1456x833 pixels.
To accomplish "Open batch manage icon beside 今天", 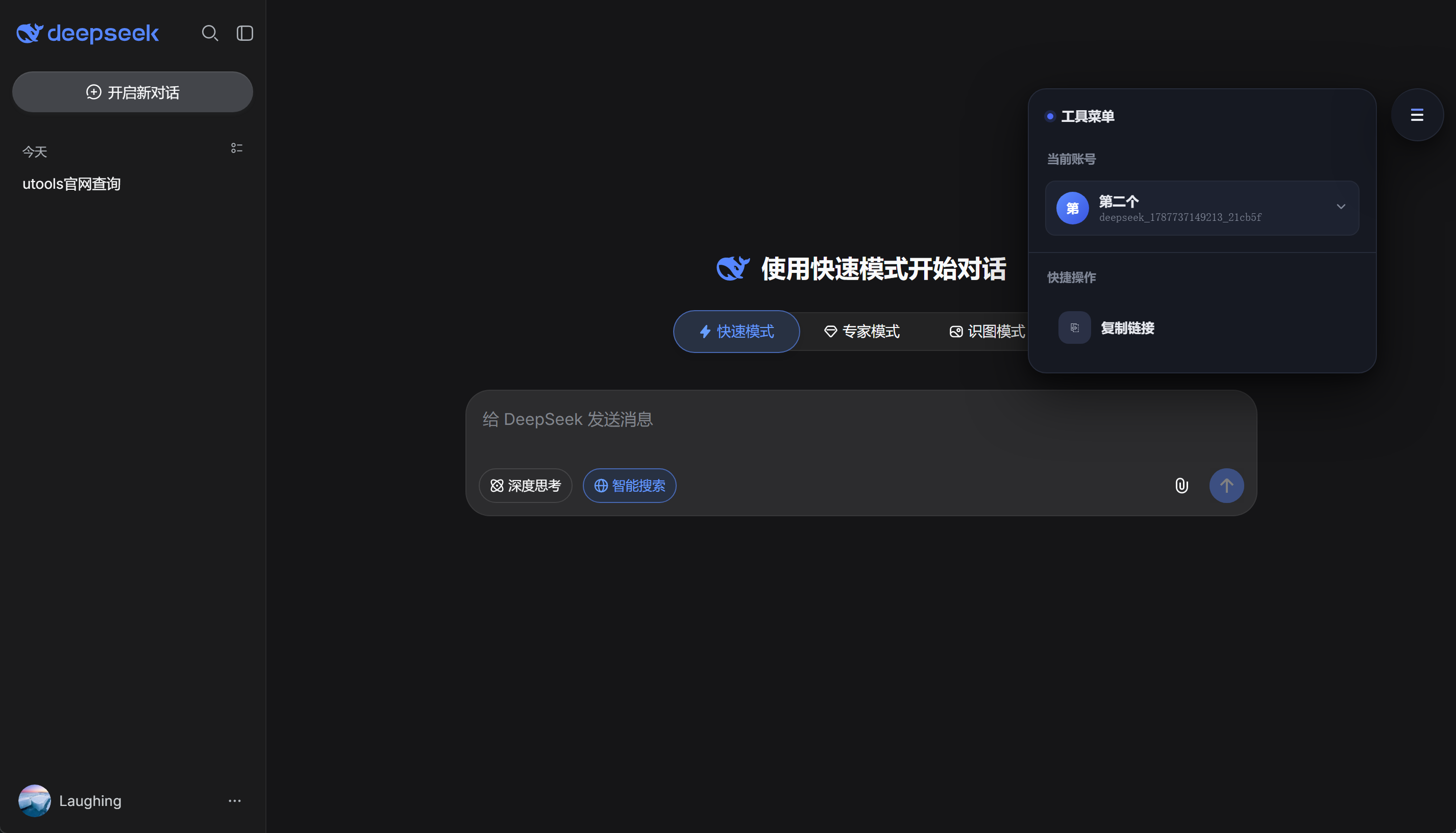I will pyautogui.click(x=236, y=148).
